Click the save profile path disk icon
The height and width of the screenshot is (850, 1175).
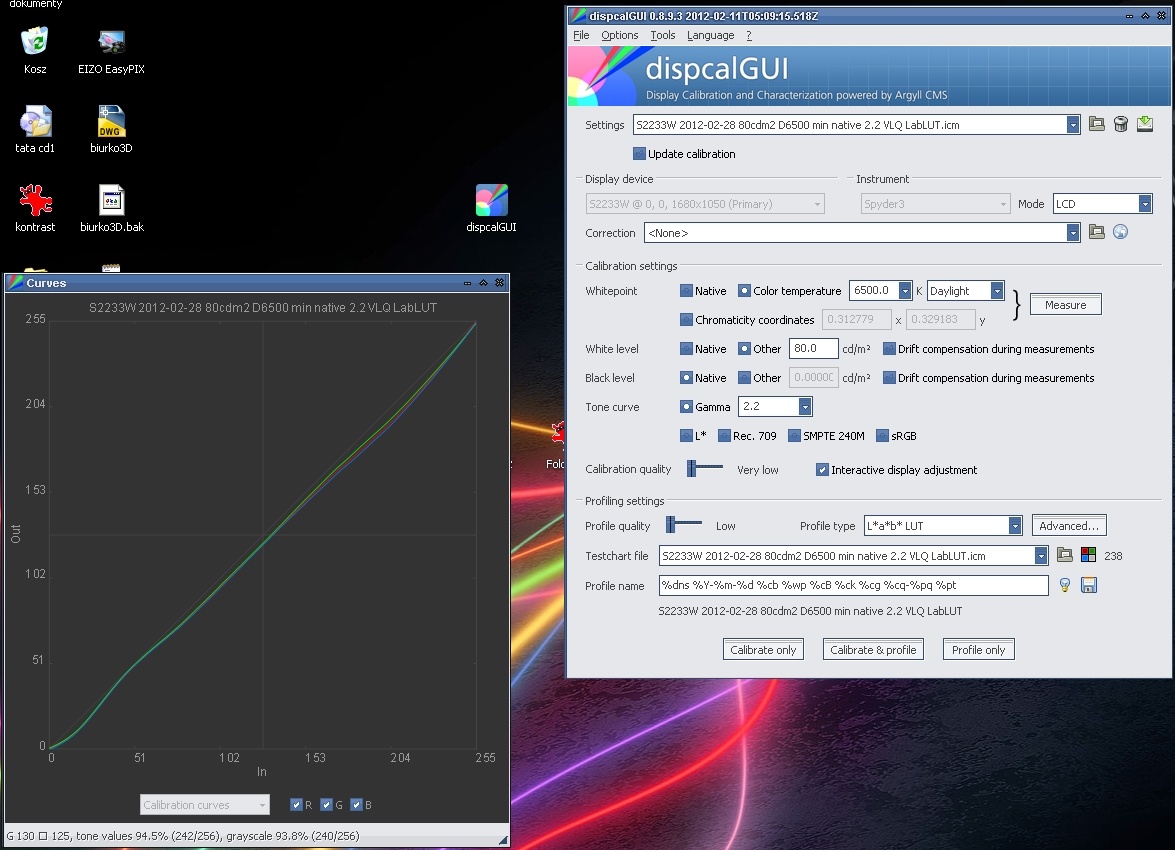pos(1089,585)
